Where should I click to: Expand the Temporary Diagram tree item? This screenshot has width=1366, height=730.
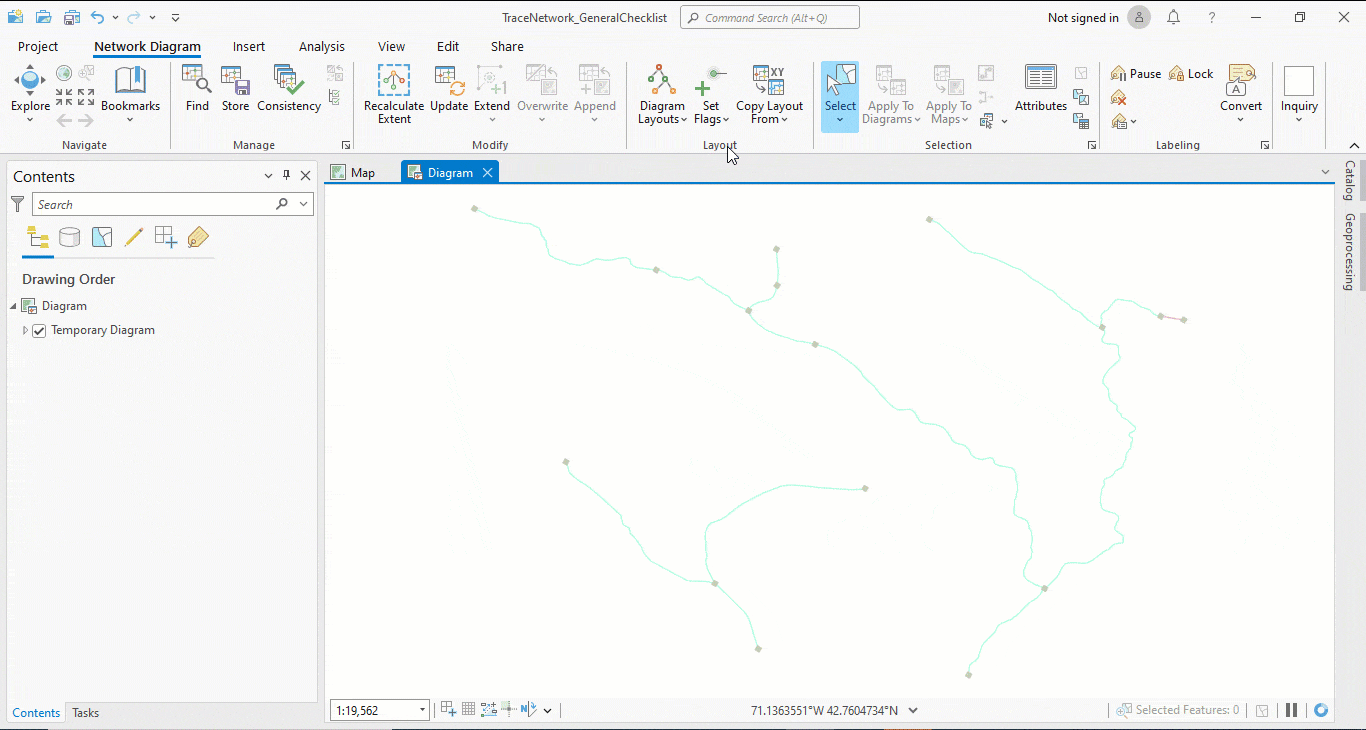coord(24,330)
